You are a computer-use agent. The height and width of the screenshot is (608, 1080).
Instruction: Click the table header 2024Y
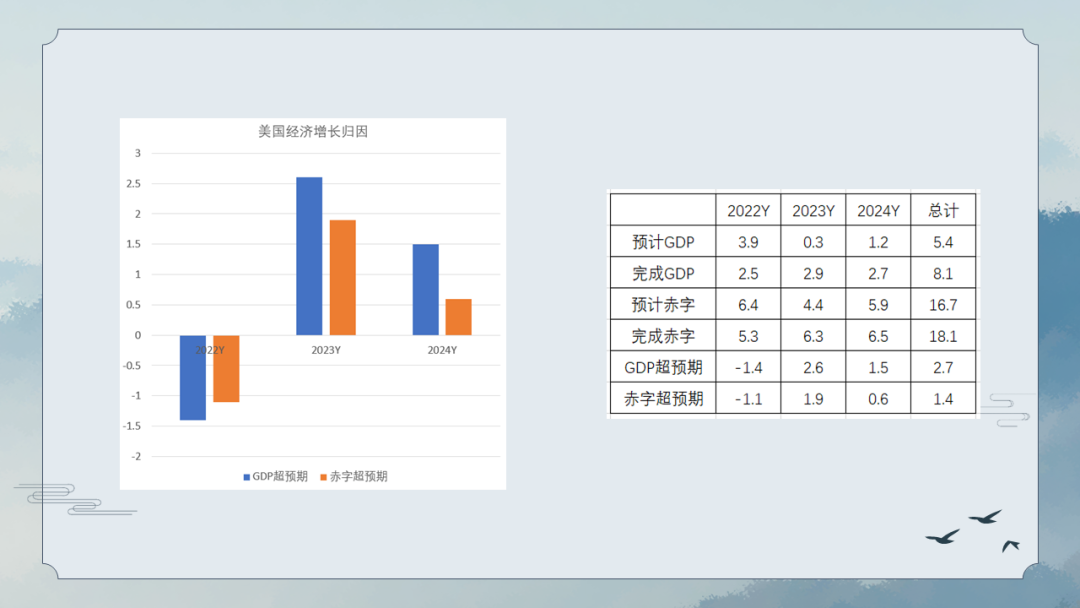(x=878, y=211)
